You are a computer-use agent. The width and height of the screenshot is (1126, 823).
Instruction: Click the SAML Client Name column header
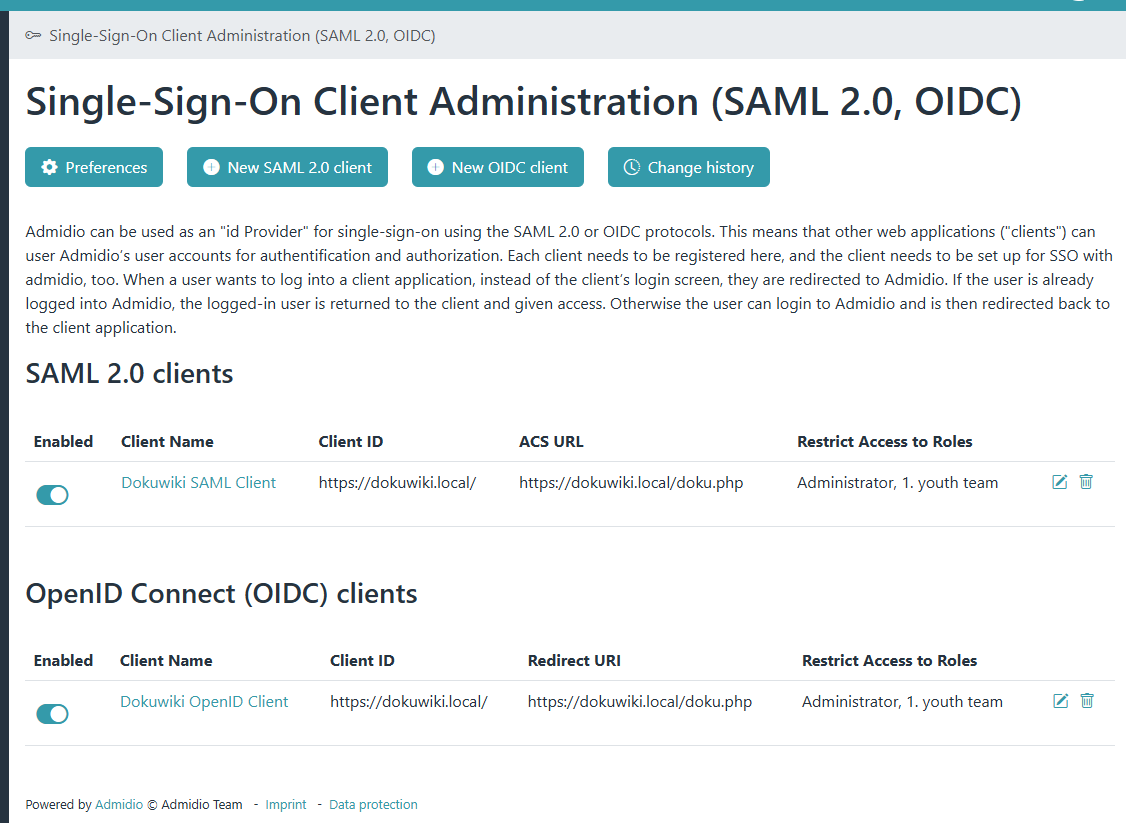(x=167, y=441)
